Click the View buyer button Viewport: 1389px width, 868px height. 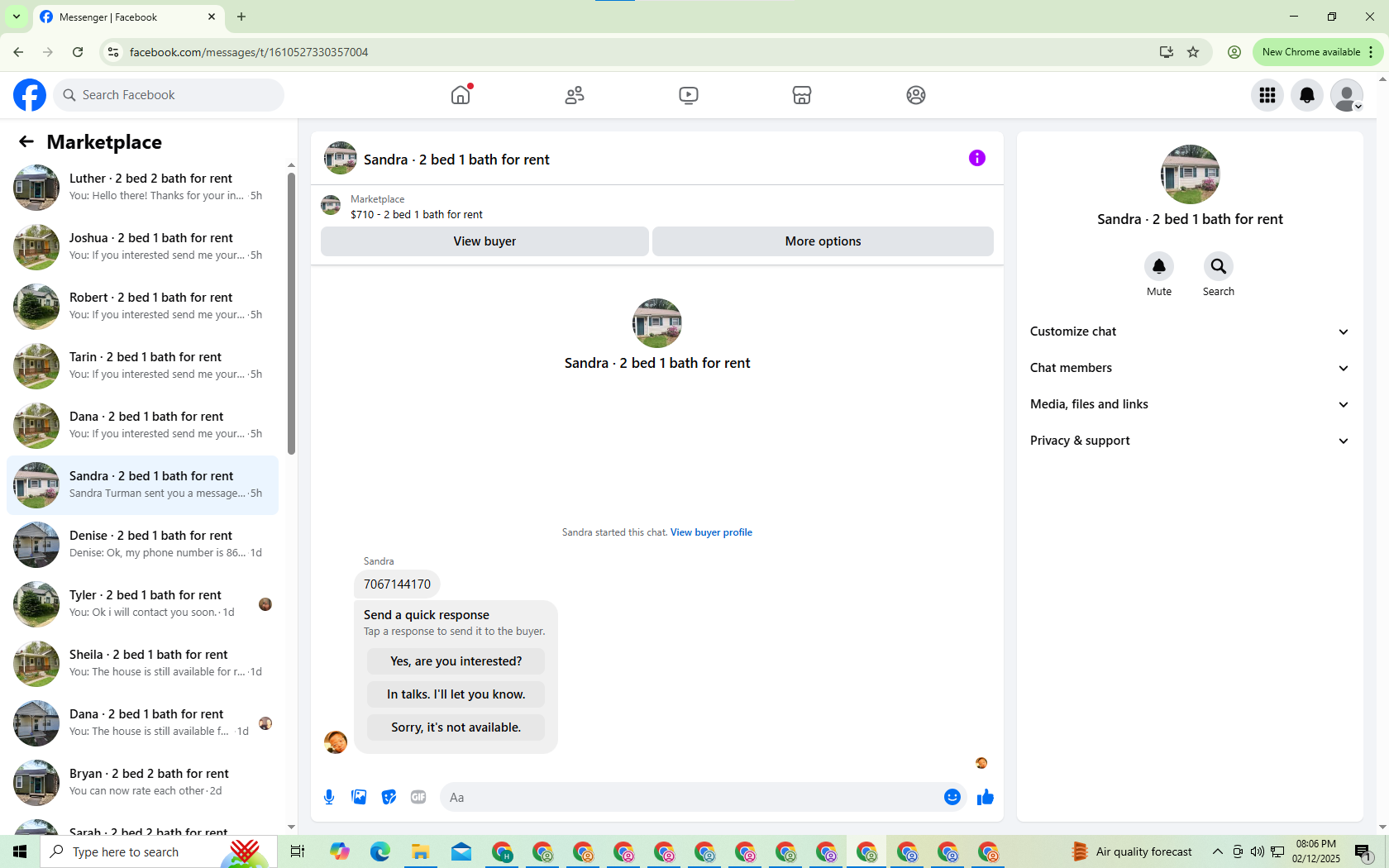(484, 241)
